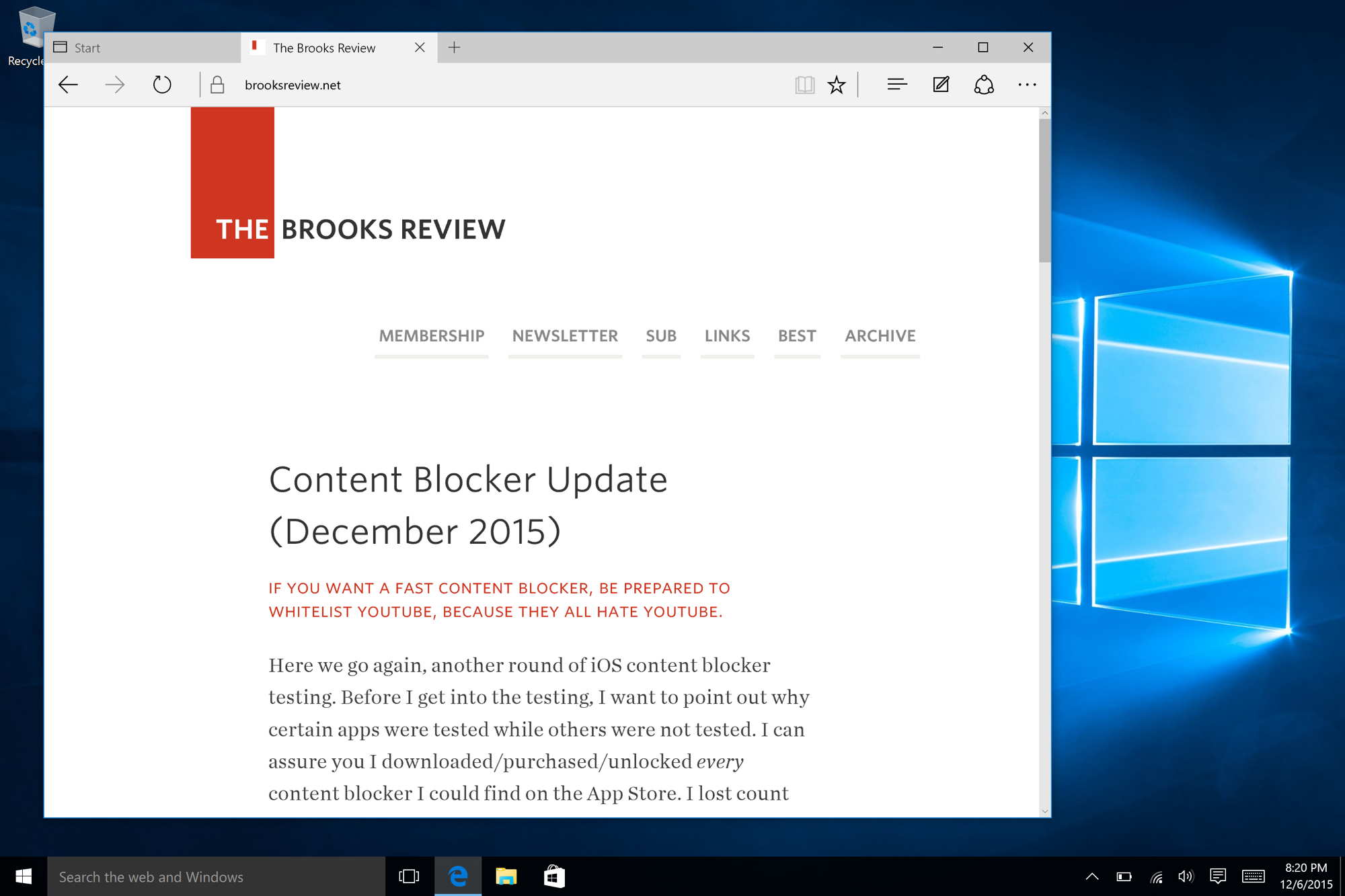Image resolution: width=1345 pixels, height=896 pixels.
Task: Click the forward navigation arrow
Action: pos(115,85)
